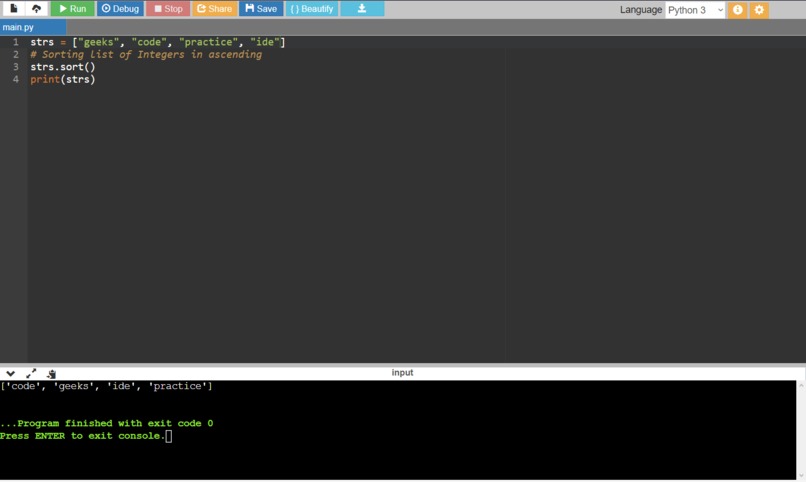Beautify the source code
This screenshot has height=482, width=806.
312,9
